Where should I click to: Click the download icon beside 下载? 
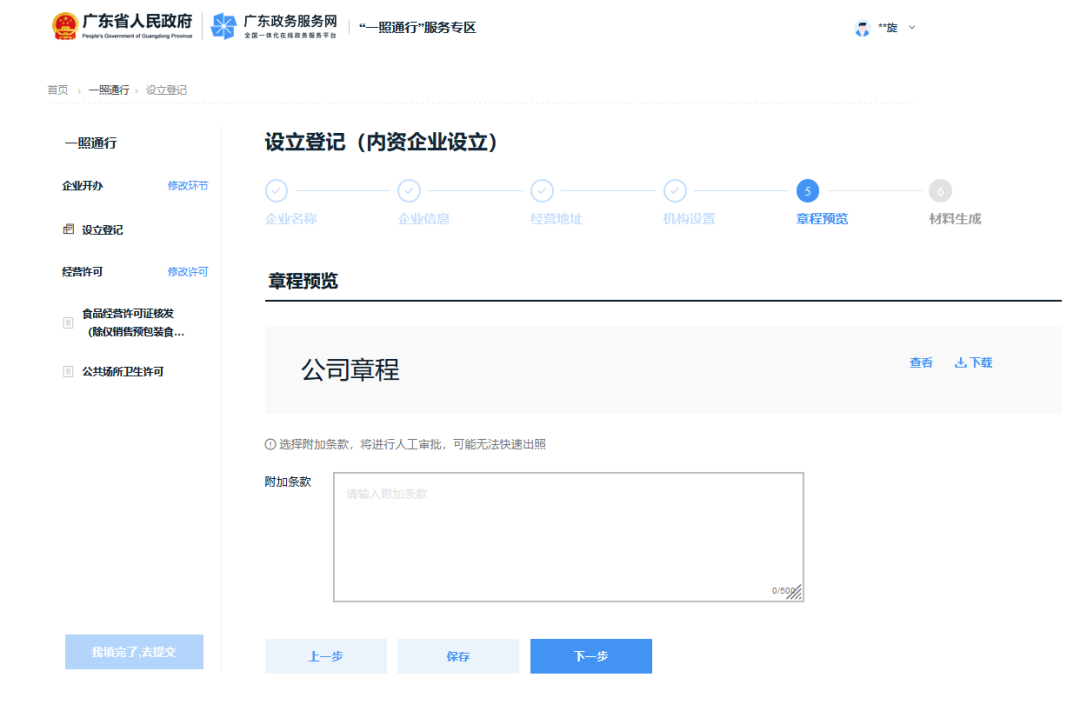[960, 362]
